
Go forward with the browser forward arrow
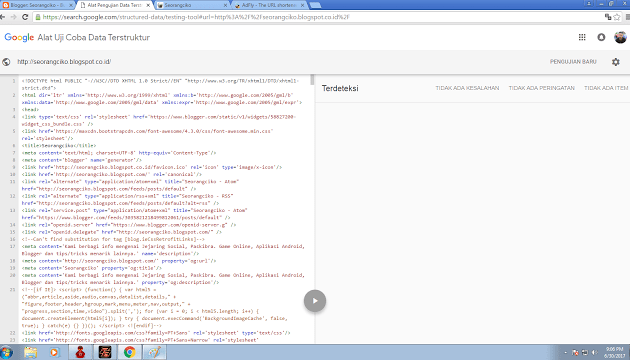(13, 17)
